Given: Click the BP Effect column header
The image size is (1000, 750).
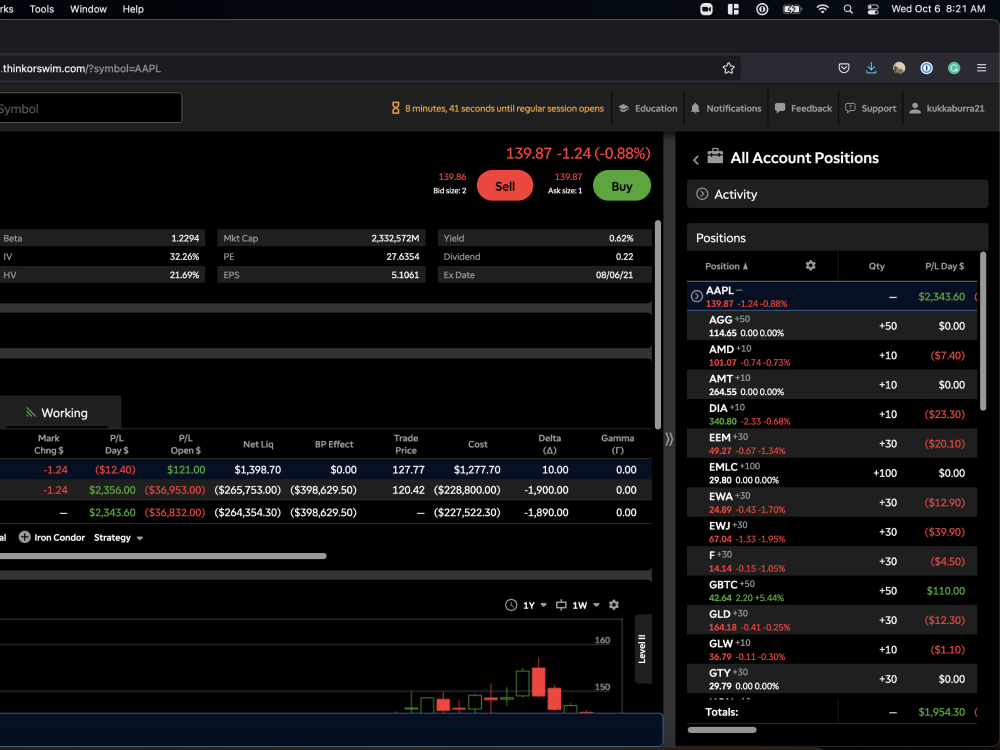Looking at the screenshot, I should click(334, 444).
